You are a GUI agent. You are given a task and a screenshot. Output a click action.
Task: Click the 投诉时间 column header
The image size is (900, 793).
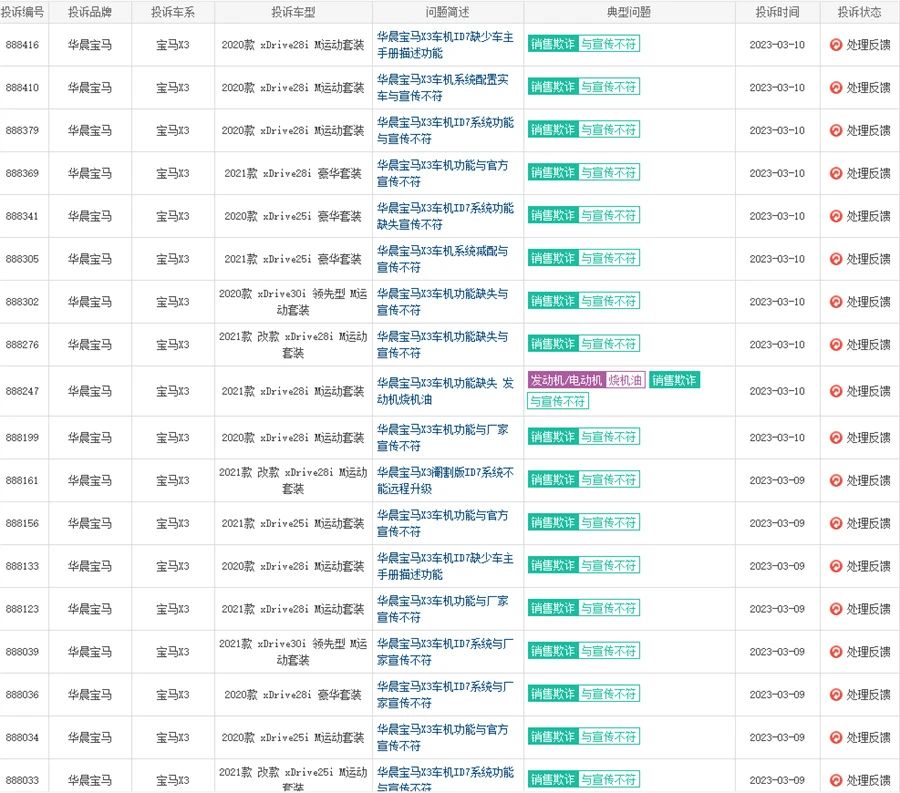pyautogui.click(x=777, y=12)
